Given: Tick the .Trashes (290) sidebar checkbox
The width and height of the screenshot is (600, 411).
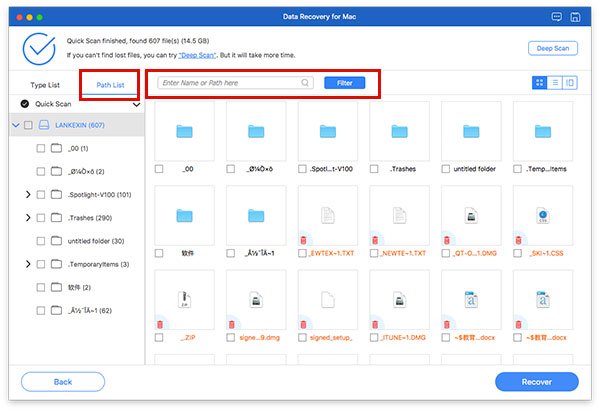Looking at the screenshot, I should (x=41, y=218).
